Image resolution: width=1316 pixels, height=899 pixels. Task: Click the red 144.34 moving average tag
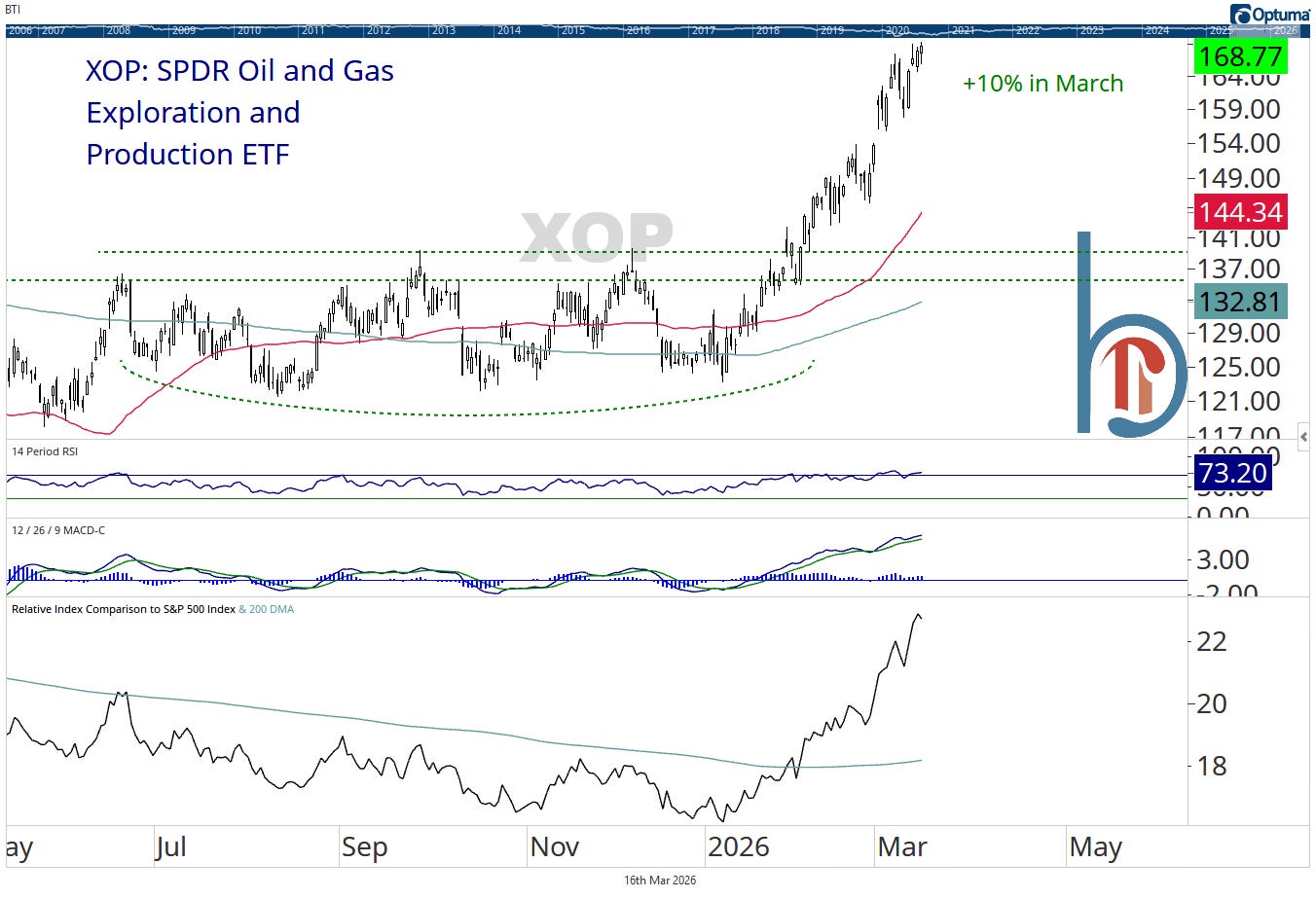[x=1240, y=211]
